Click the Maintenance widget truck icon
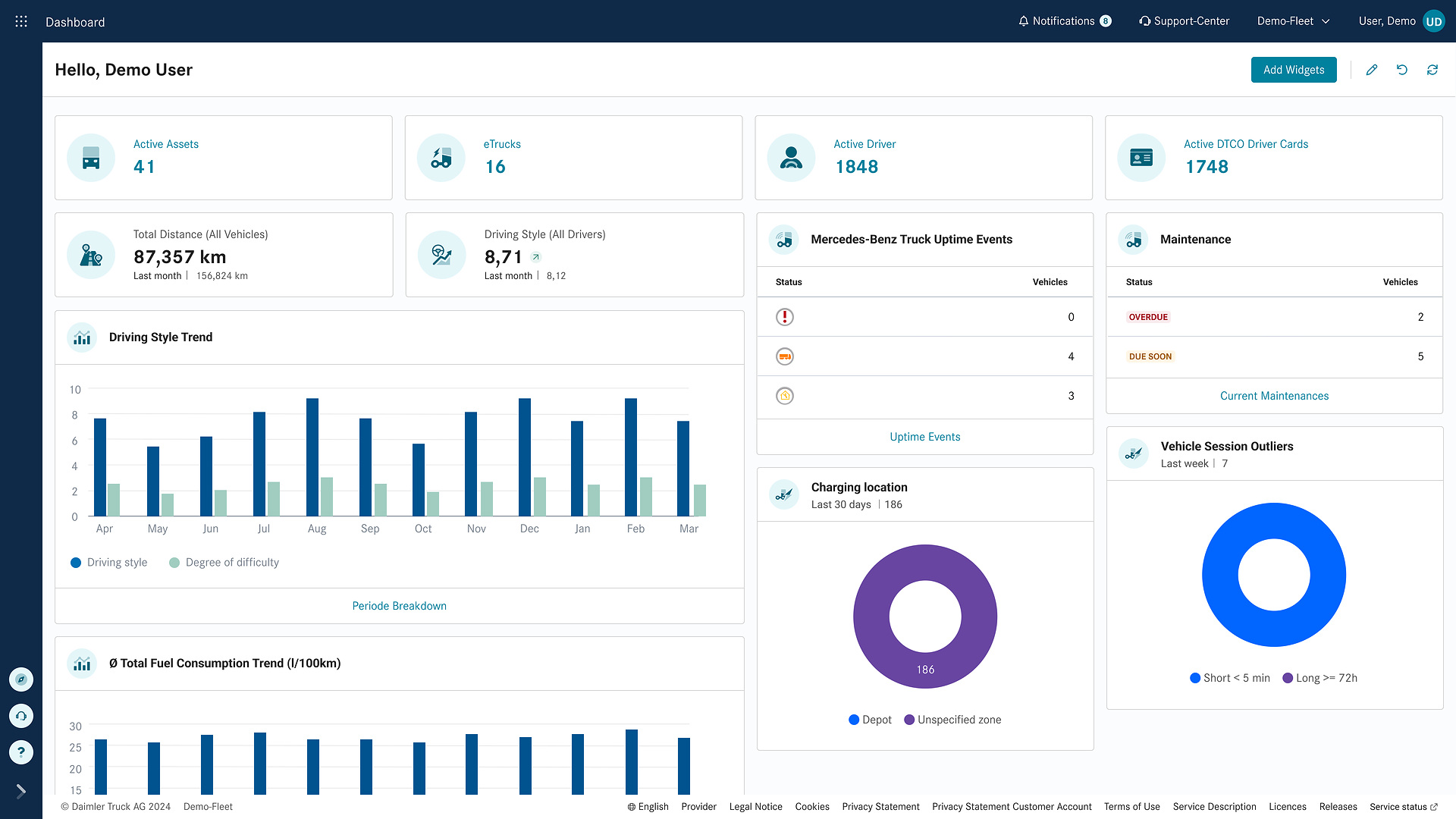This screenshot has height=819, width=1456. [x=1134, y=240]
